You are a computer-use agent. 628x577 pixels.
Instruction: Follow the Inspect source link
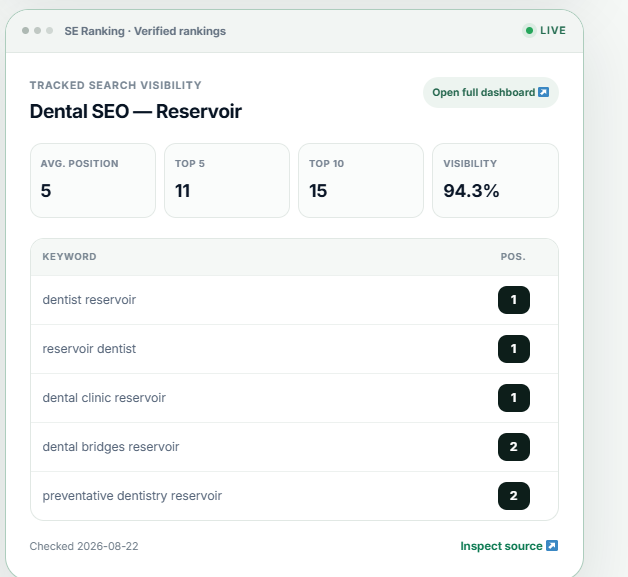click(x=509, y=546)
